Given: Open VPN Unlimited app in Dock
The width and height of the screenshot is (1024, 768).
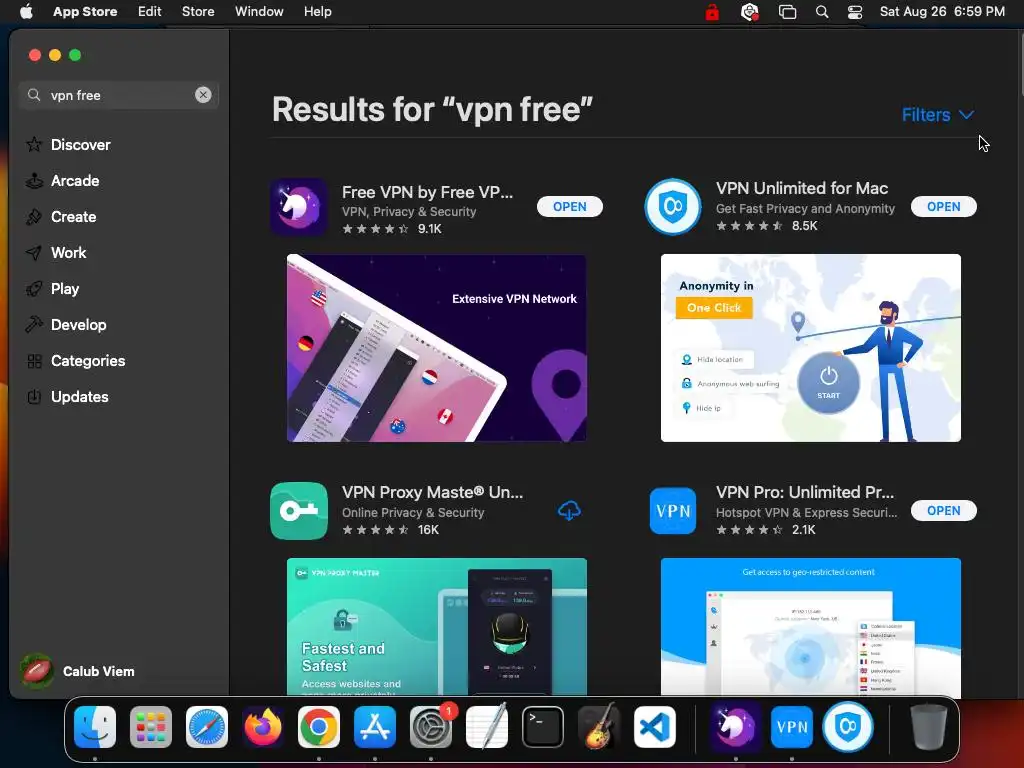Looking at the screenshot, I should click(848, 727).
